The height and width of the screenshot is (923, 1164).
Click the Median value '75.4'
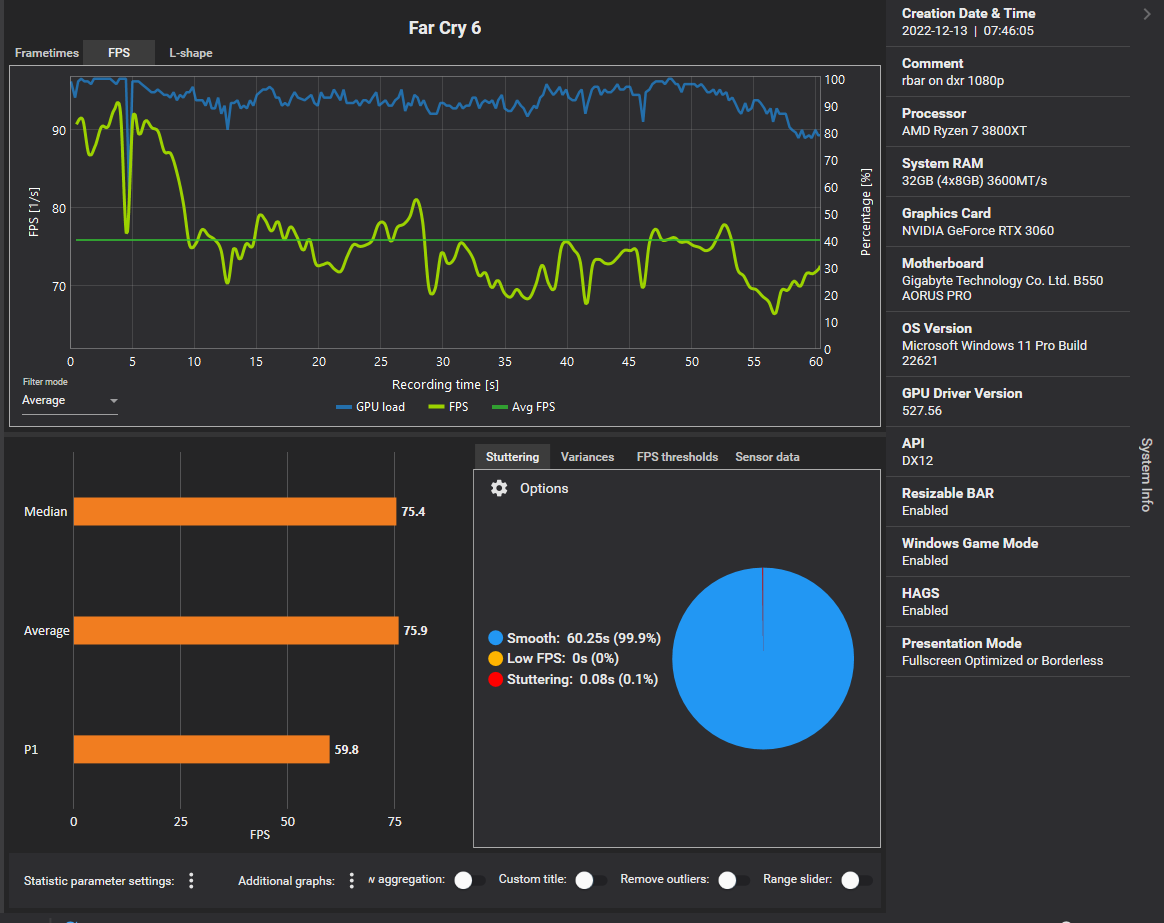[x=413, y=512]
